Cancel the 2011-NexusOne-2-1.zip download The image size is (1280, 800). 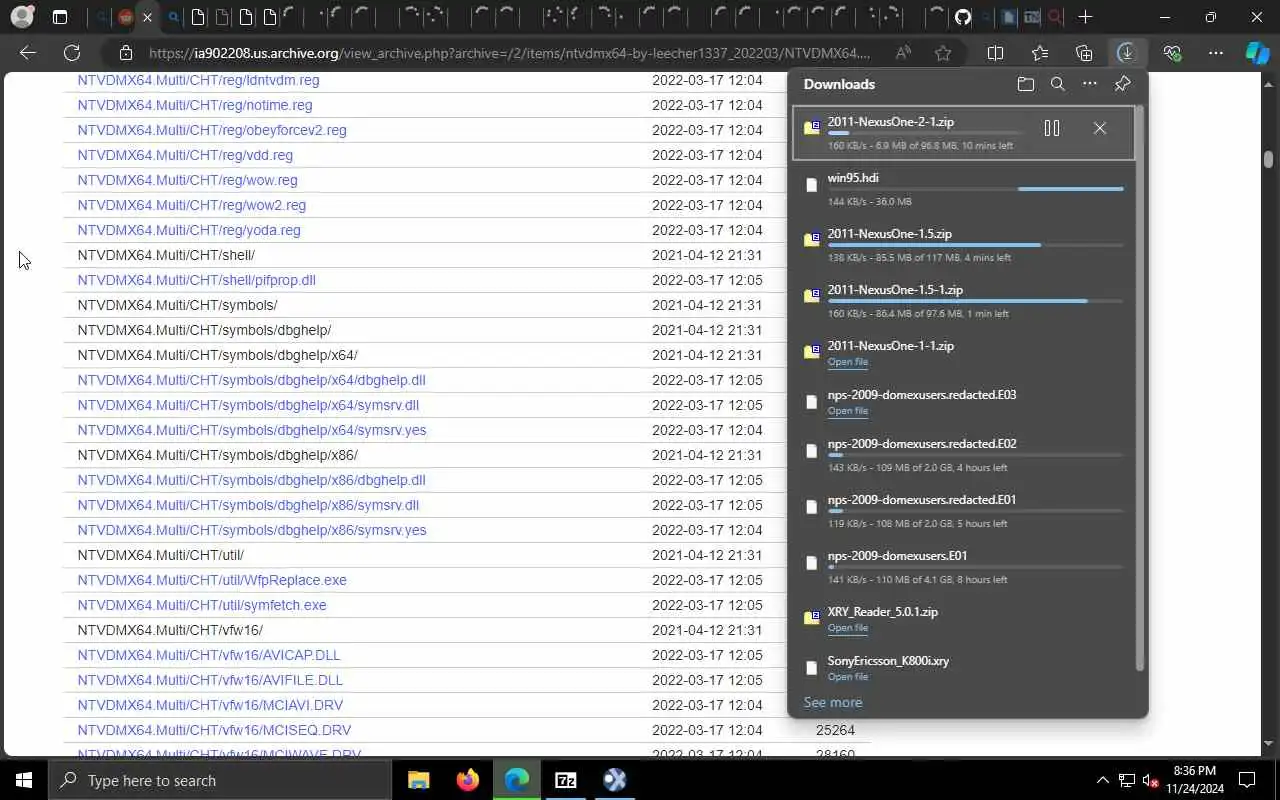1100,128
